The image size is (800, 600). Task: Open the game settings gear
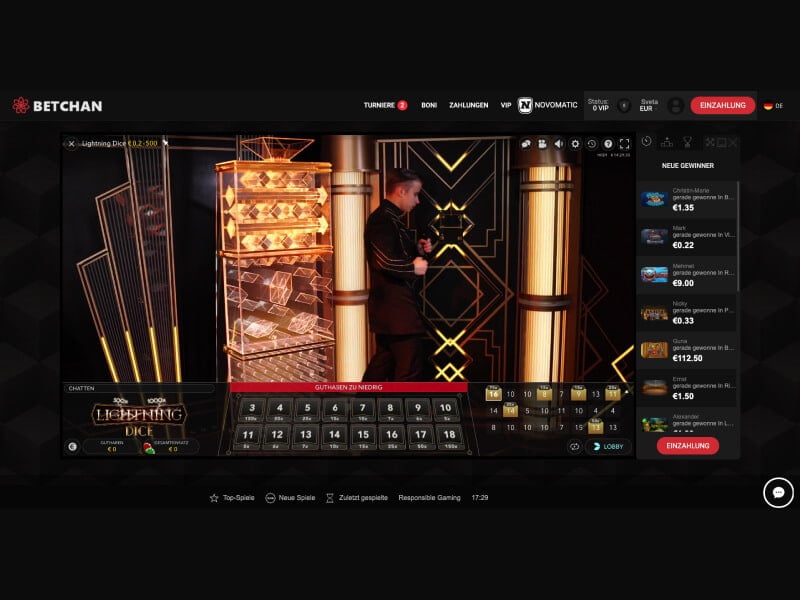coord(576,144)
